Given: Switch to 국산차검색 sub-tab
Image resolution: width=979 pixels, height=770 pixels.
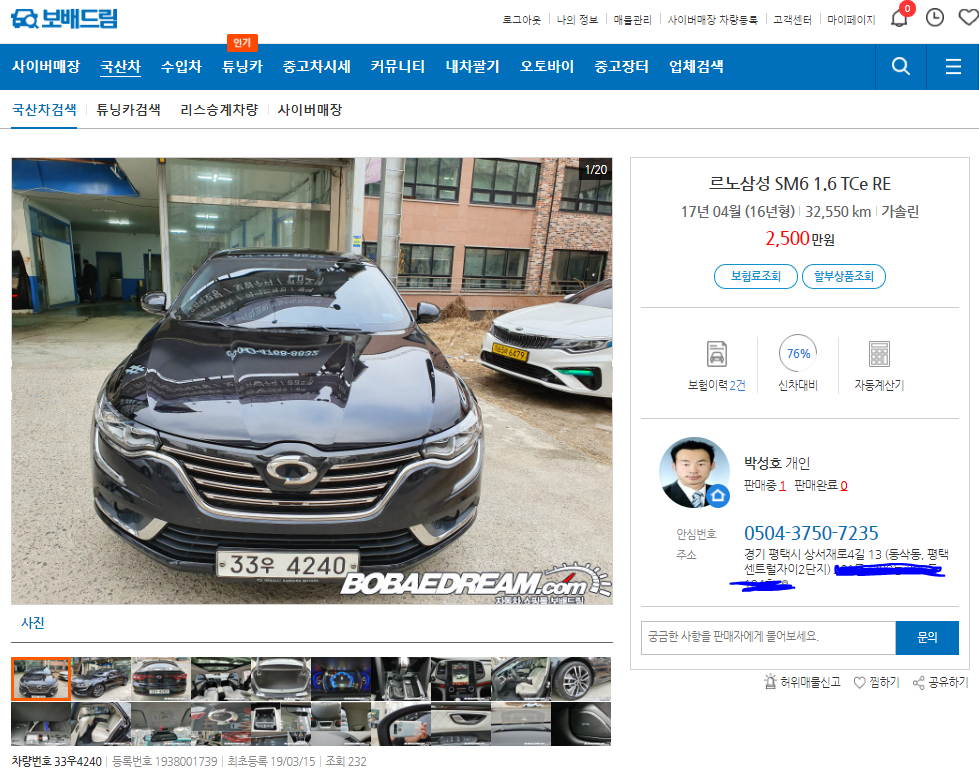Looking at the screenshot, I should [x=44, y=110].
